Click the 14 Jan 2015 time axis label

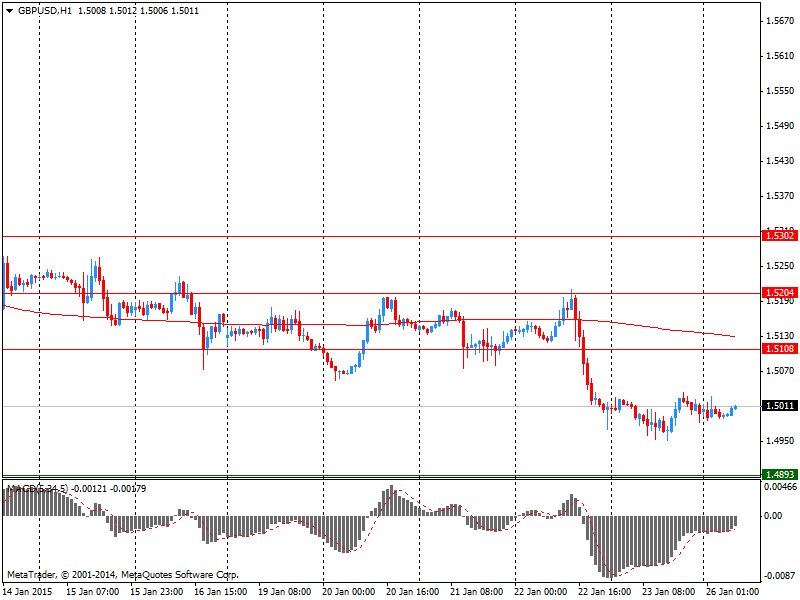point(28,592)
